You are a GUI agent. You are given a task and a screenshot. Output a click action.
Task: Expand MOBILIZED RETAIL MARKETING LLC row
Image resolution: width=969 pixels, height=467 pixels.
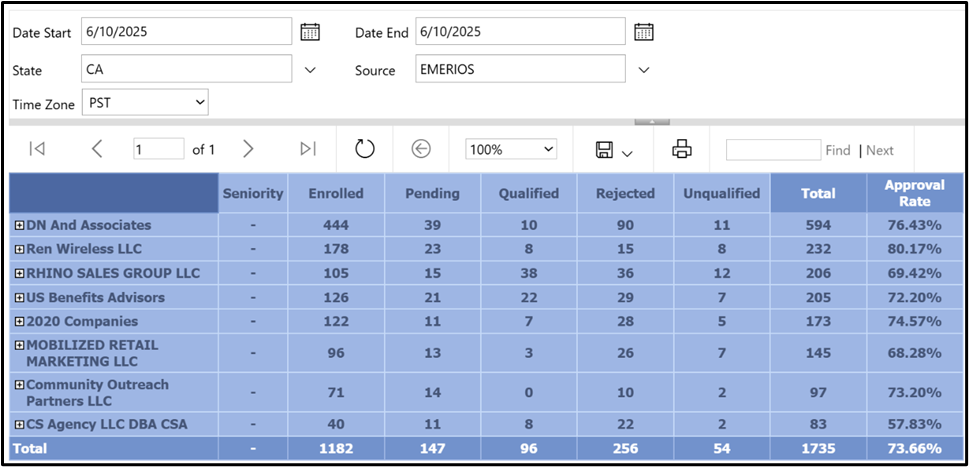tap(19, 345)
